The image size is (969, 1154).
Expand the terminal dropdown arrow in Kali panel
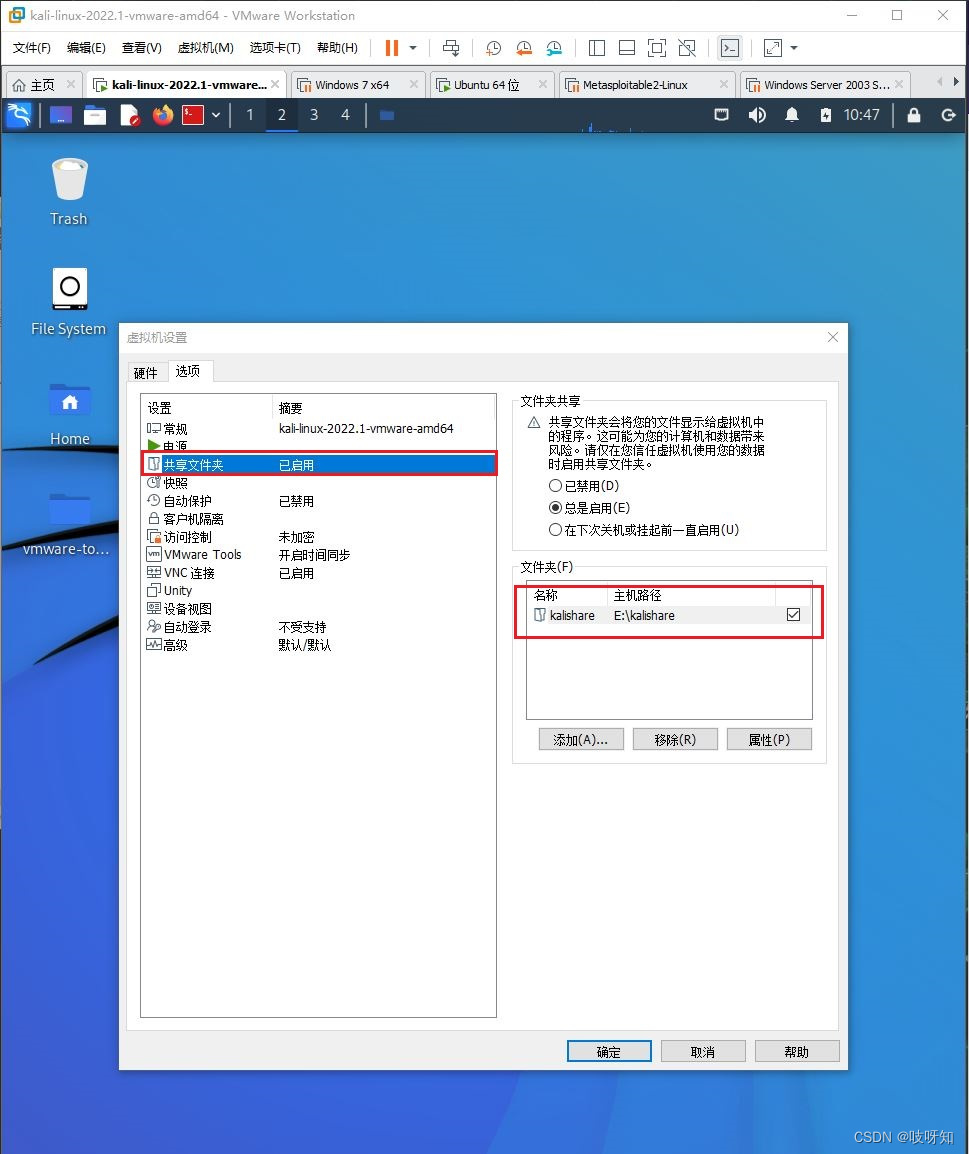click(x=216, y=115)
